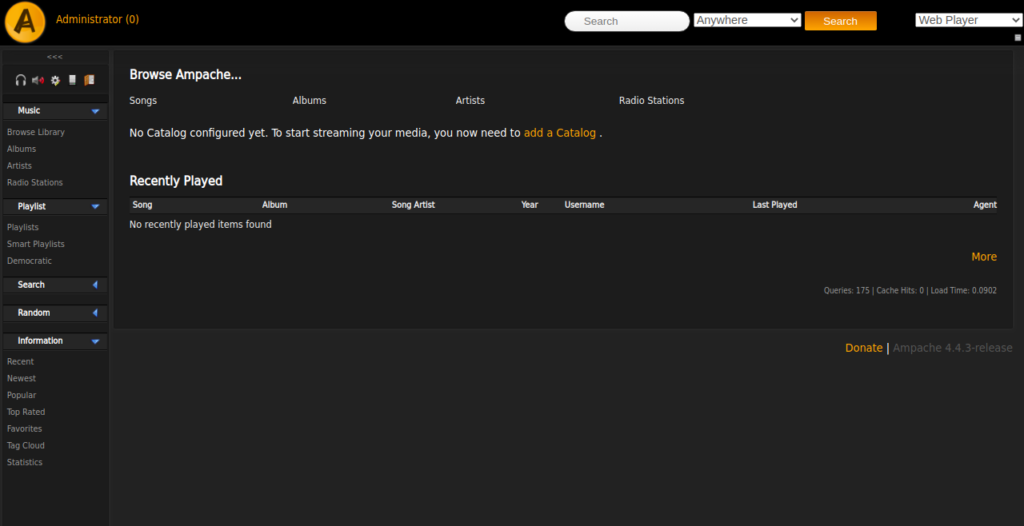Open Top Rated under Information

(x=26, y=412)
